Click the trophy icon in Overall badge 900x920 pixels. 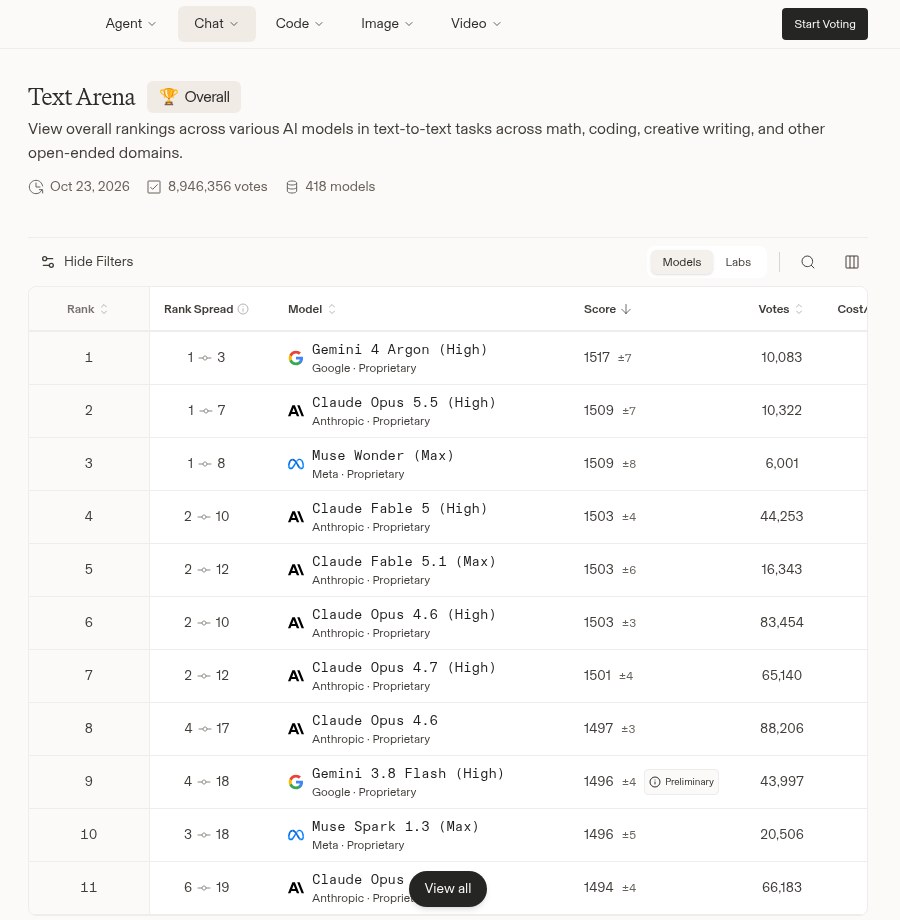point(168,97)
